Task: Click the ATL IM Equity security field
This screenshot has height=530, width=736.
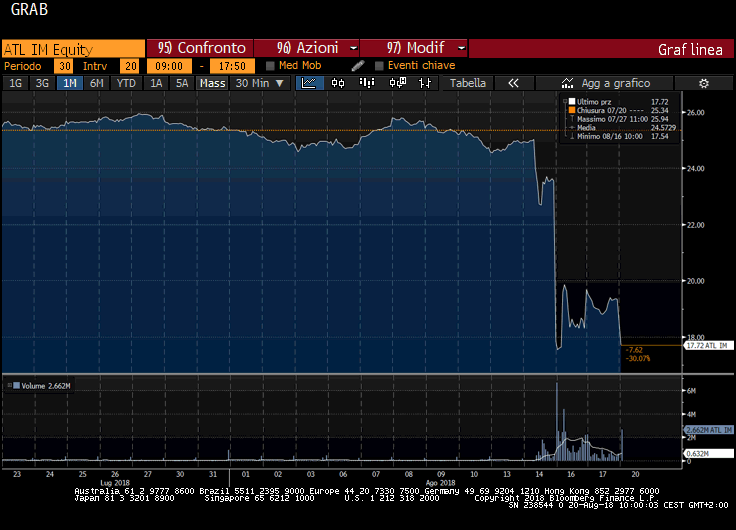Action: (73, 49)
